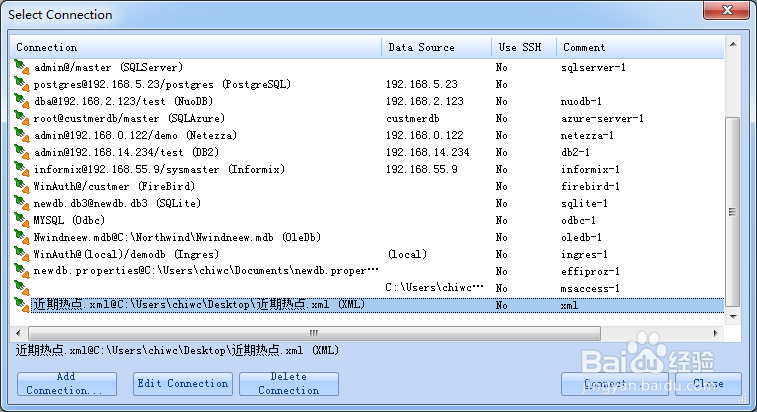
Task: Select admin@/master (SQLServer) connection text
Action: coord(109,67)
